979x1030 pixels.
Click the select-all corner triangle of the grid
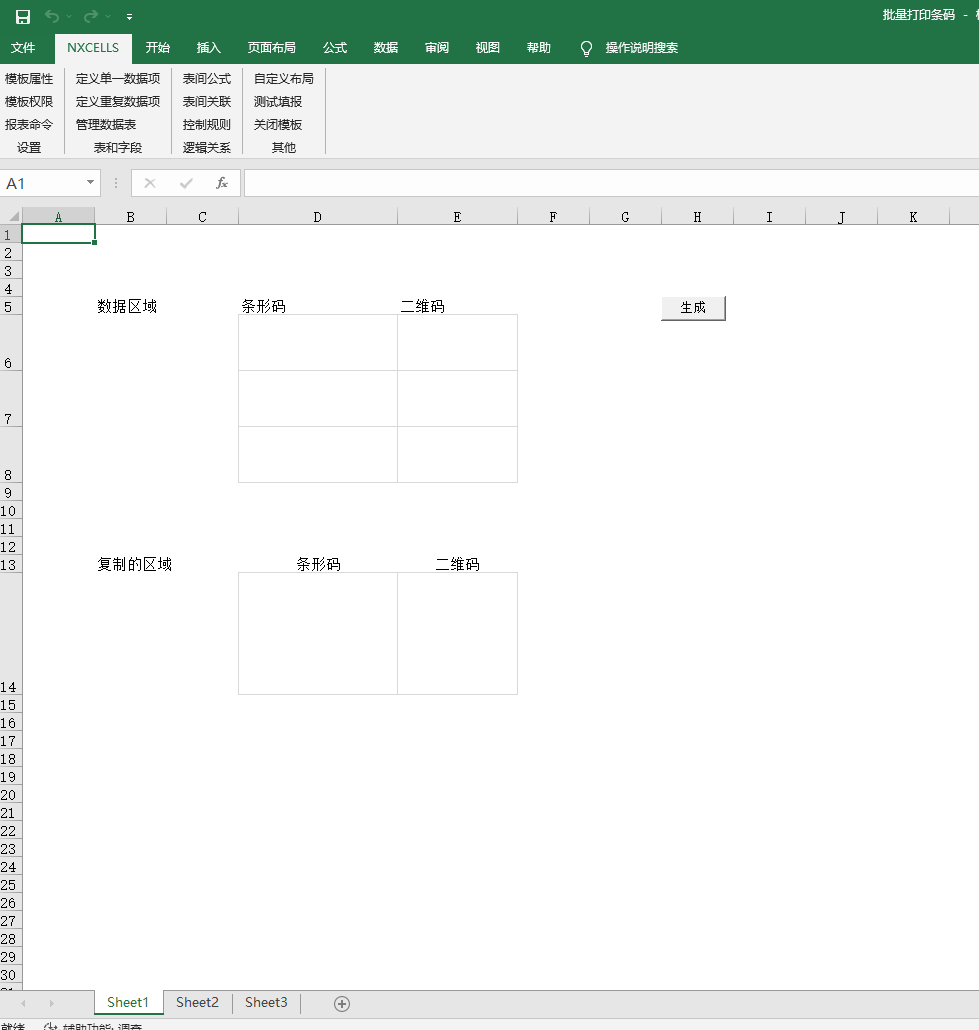pyautogui.click(x=13, y=216)
